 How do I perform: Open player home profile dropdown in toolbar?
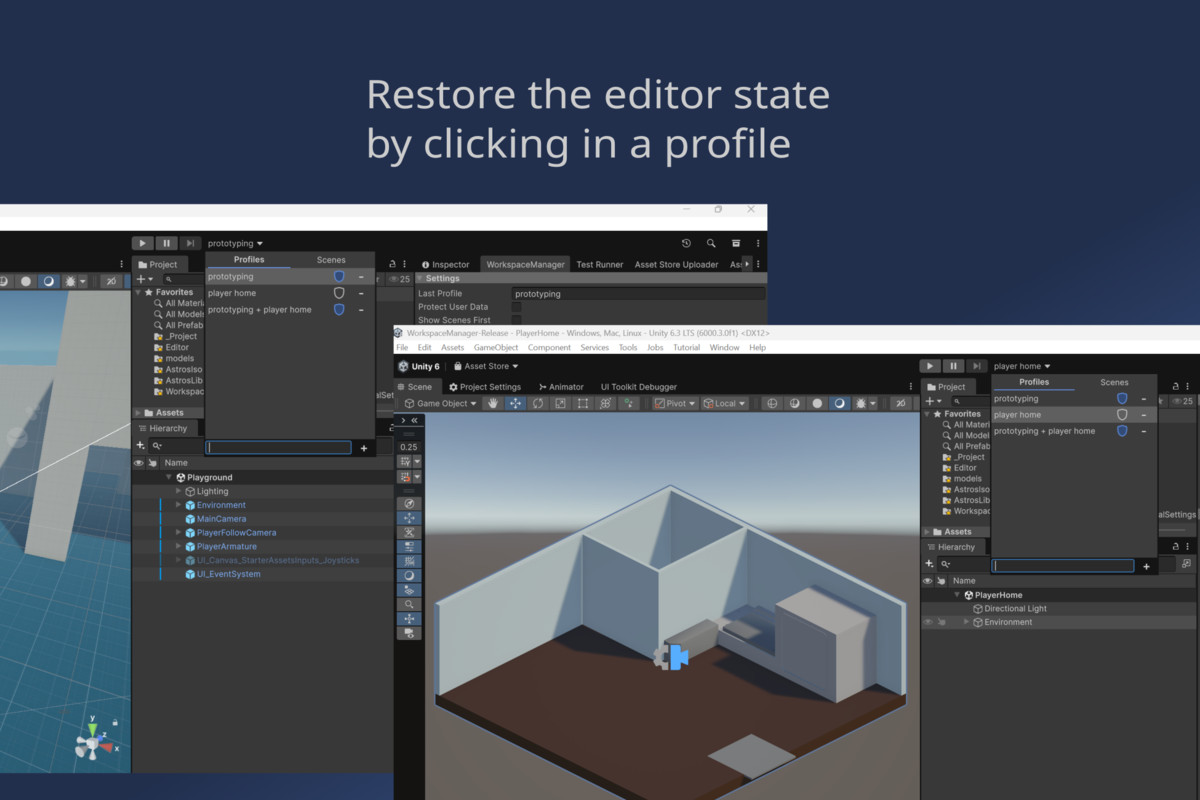pos(1022,366)
